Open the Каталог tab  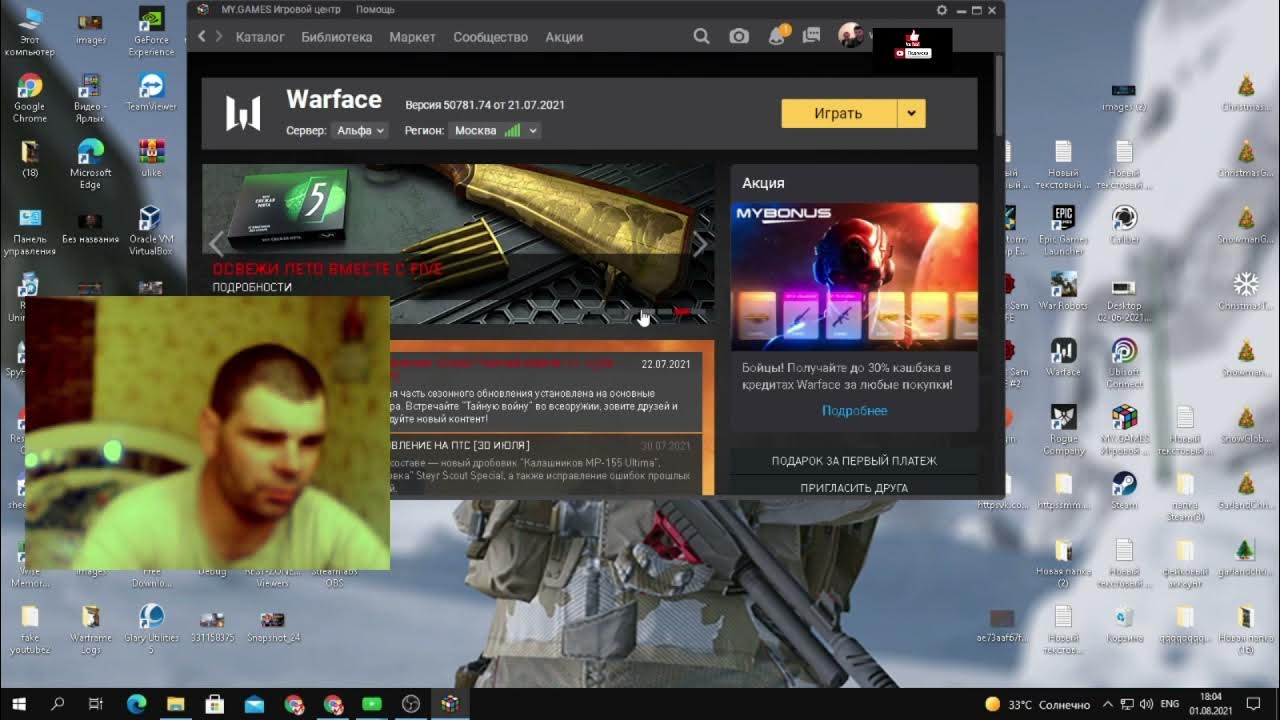tap(260, 37)
